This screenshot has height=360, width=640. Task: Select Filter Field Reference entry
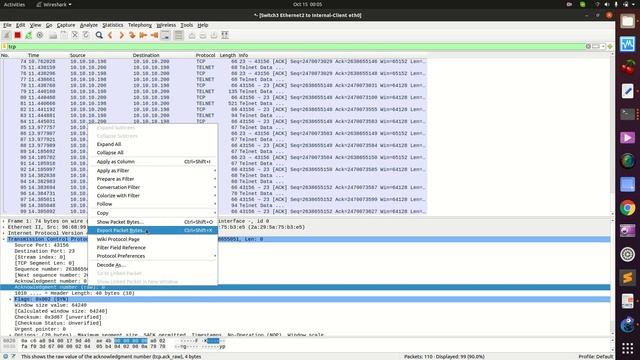point(153,247)
